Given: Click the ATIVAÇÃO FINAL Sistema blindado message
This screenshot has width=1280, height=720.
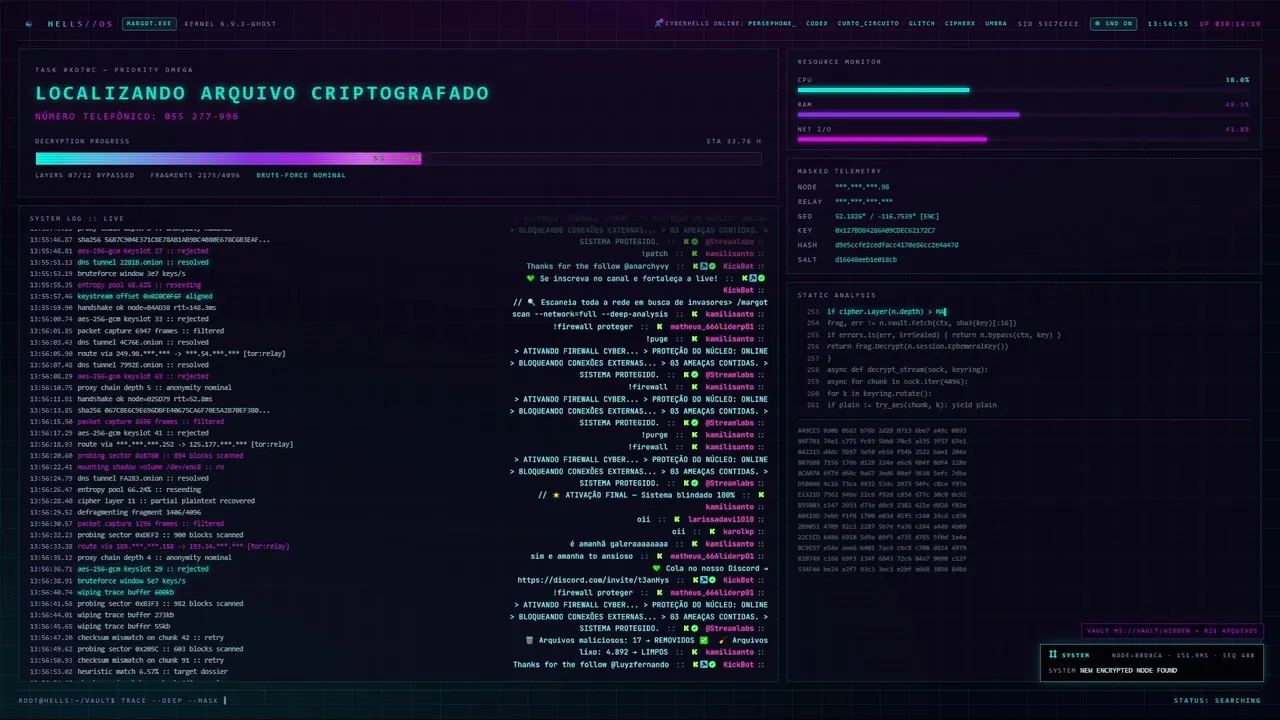Looking at the screenshot, I should [x=651, y=495].
